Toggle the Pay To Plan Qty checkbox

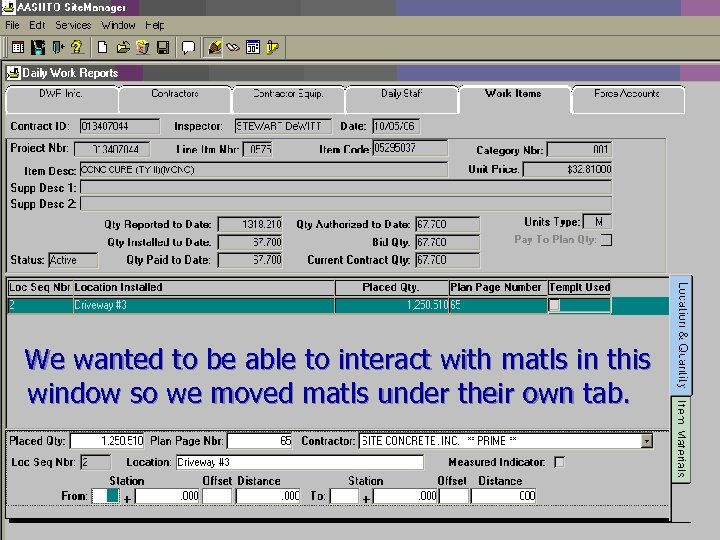[606, 240]
